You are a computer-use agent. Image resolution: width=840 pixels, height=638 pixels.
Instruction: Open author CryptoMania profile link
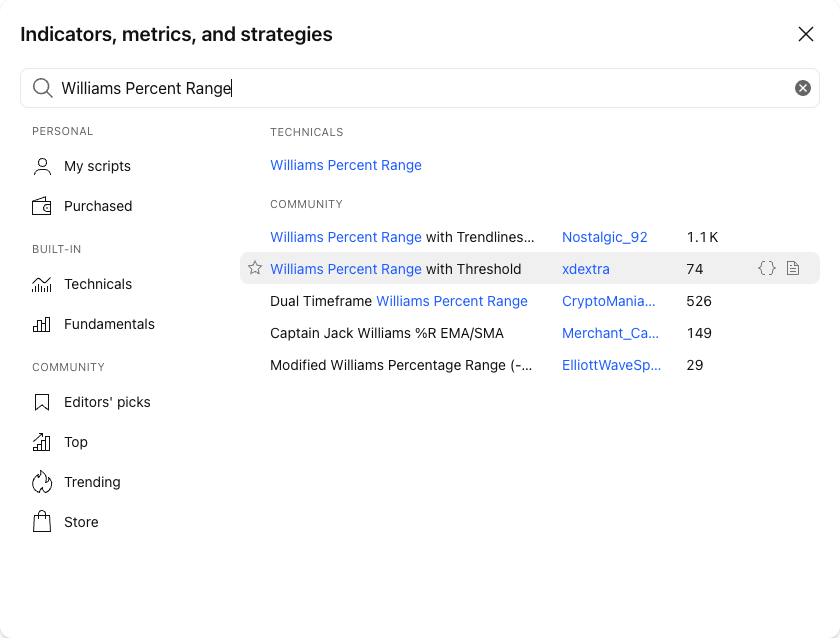609,301
